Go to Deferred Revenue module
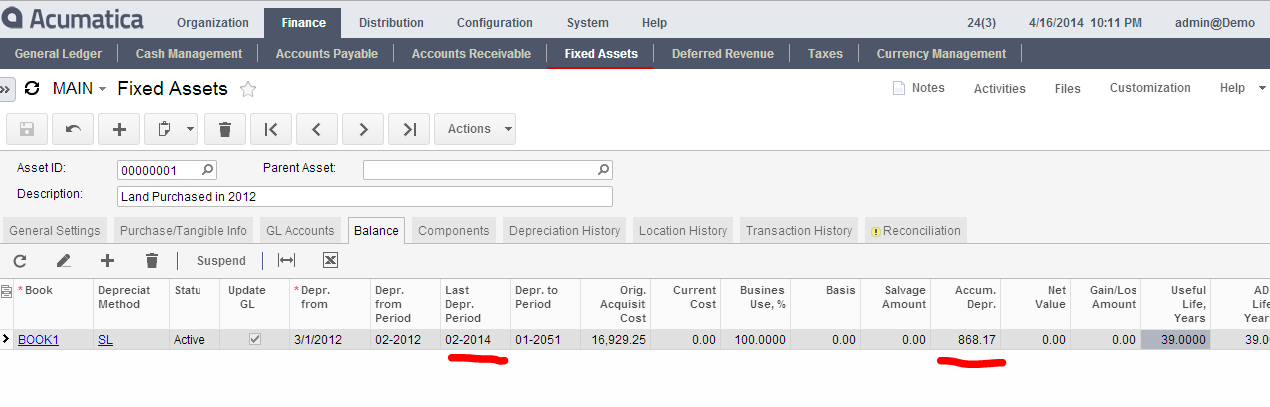Viewport: 1270px width, 407px height. coord(722,54)
